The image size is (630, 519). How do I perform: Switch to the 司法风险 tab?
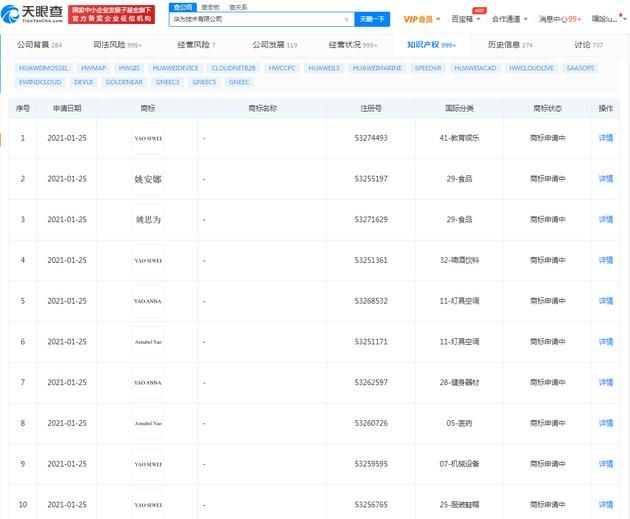(117, 45)
